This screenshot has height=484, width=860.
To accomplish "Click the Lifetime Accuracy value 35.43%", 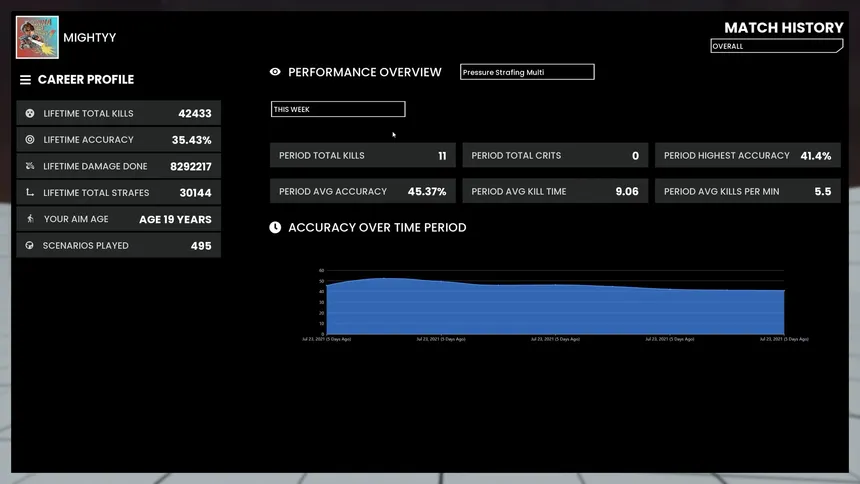I will click(191, 140).
